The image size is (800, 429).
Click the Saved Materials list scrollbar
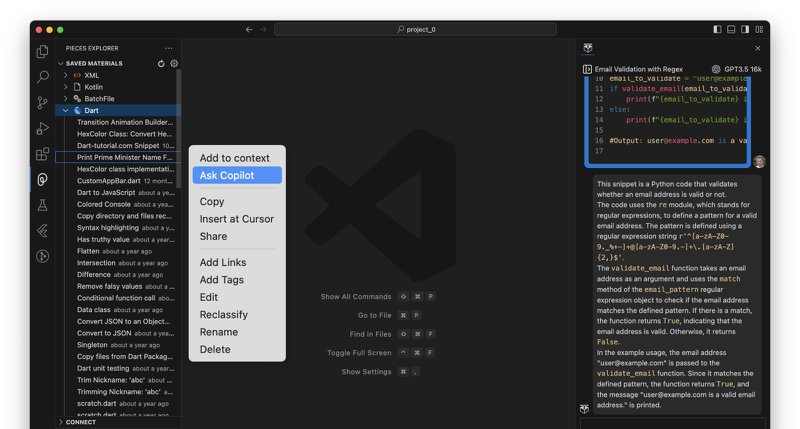179,129
